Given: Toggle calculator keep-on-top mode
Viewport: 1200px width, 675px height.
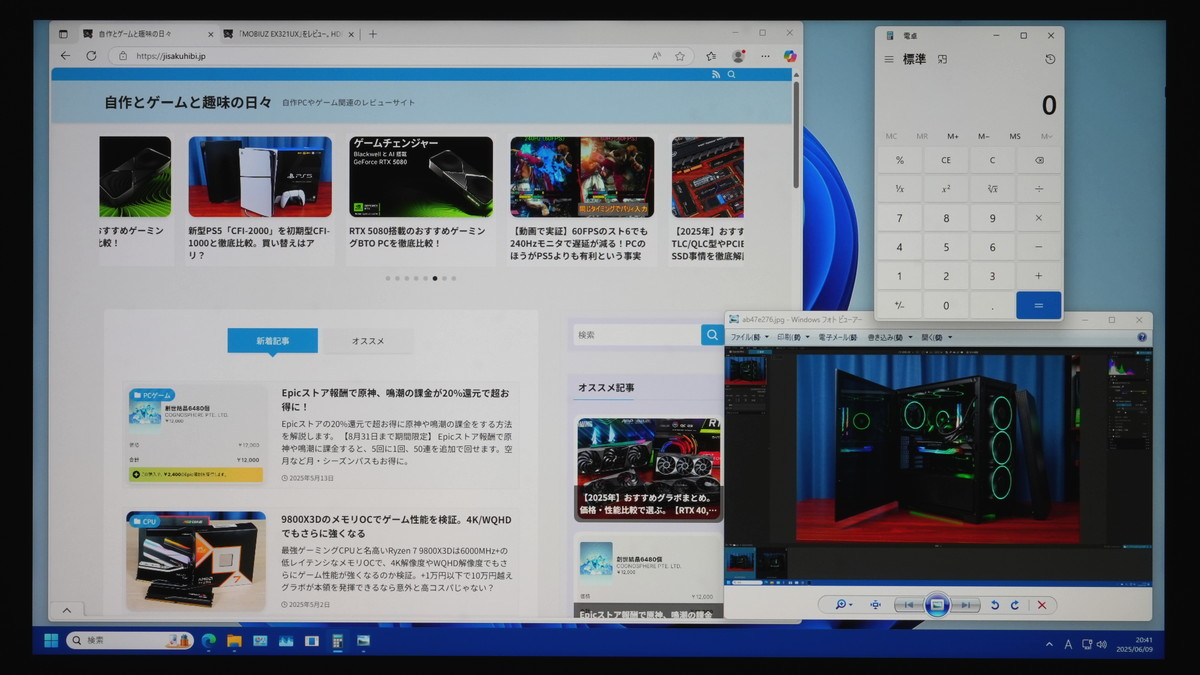Looking at the screenshot, I should pos(942,60).
